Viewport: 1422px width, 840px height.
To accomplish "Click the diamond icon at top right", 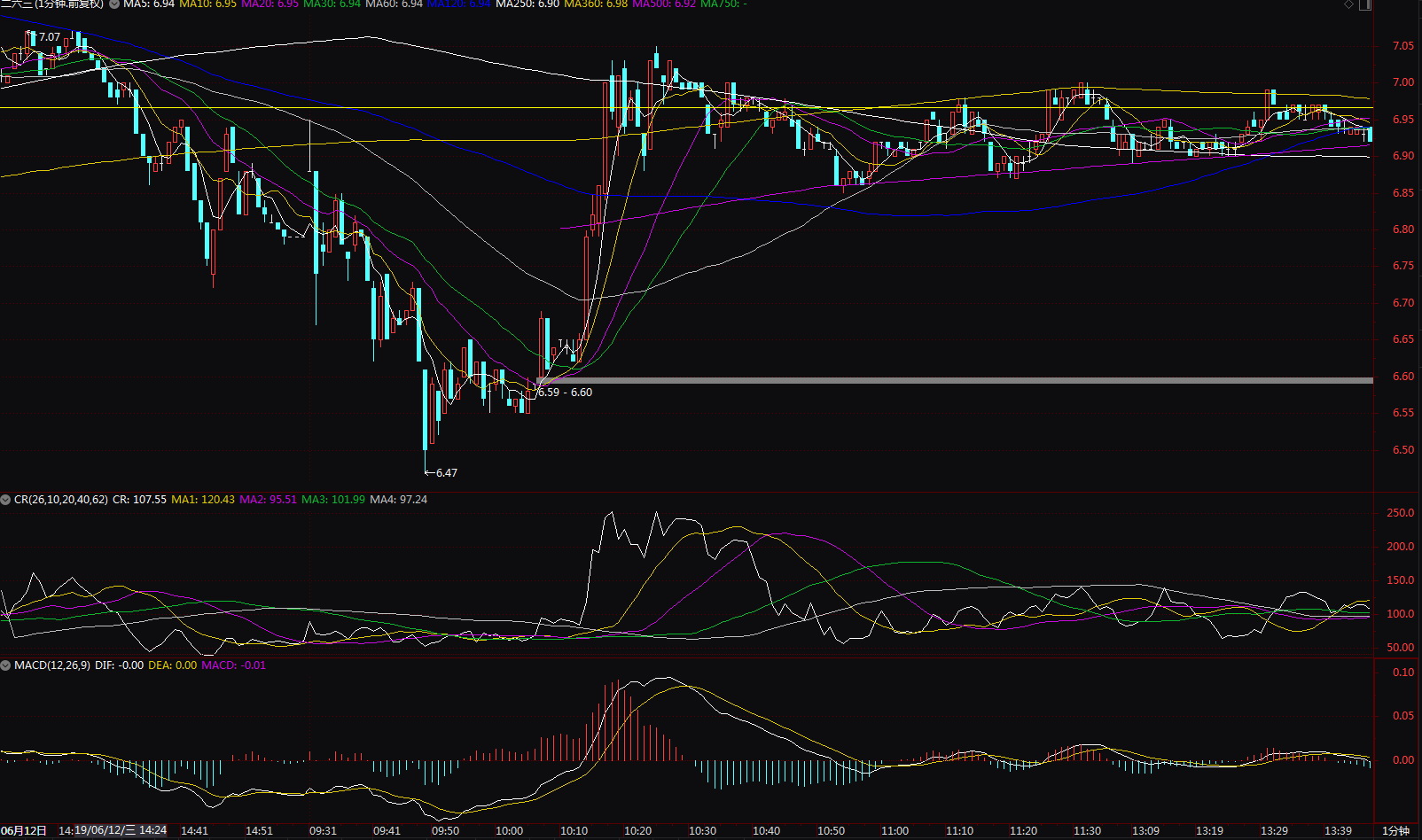I will [x=1349, y=4].
